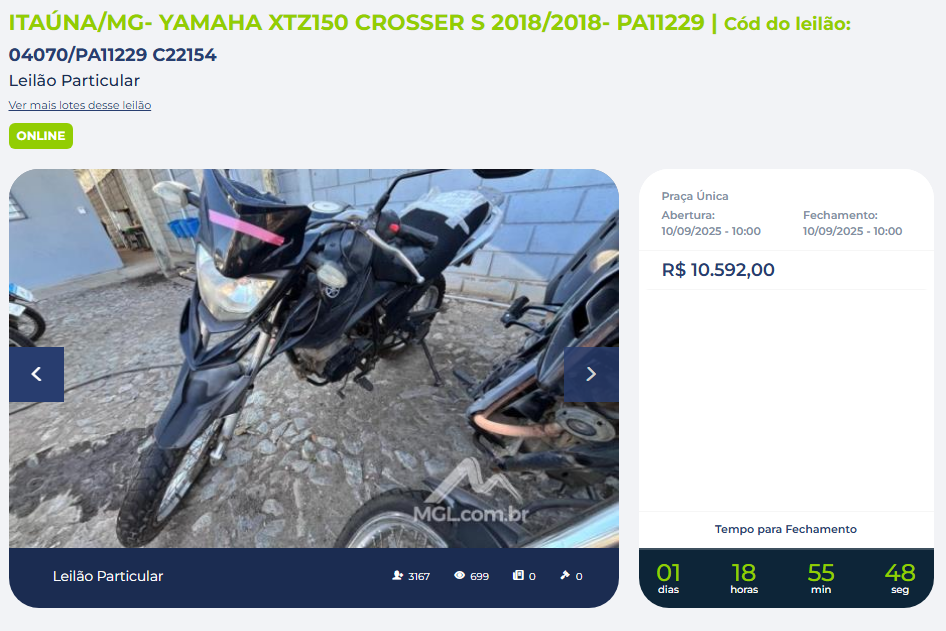Click the countdown days counter
This screenshot has width=946, height=631.
(668, 578)
